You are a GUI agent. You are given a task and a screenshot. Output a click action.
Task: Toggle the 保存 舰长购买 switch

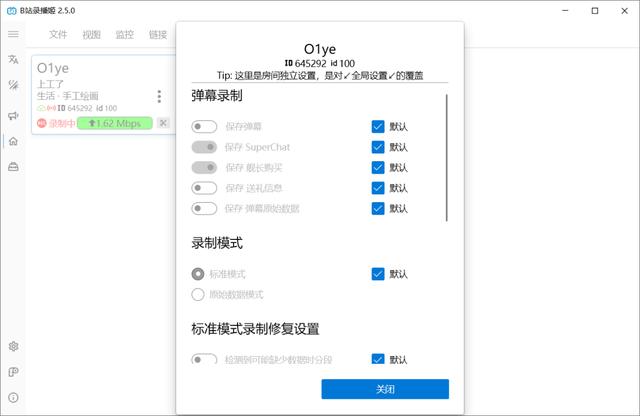(x=204, y=167)
